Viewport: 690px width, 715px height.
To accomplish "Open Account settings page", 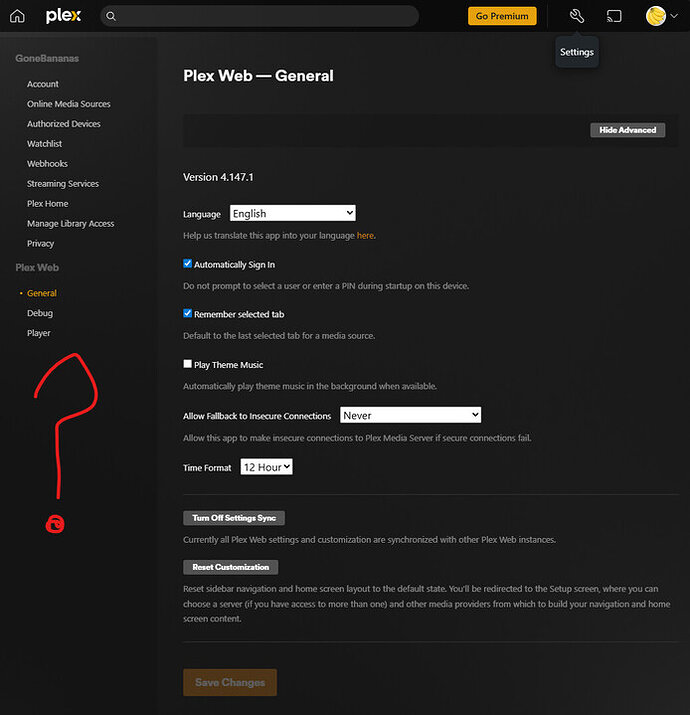I will point(43,84).
